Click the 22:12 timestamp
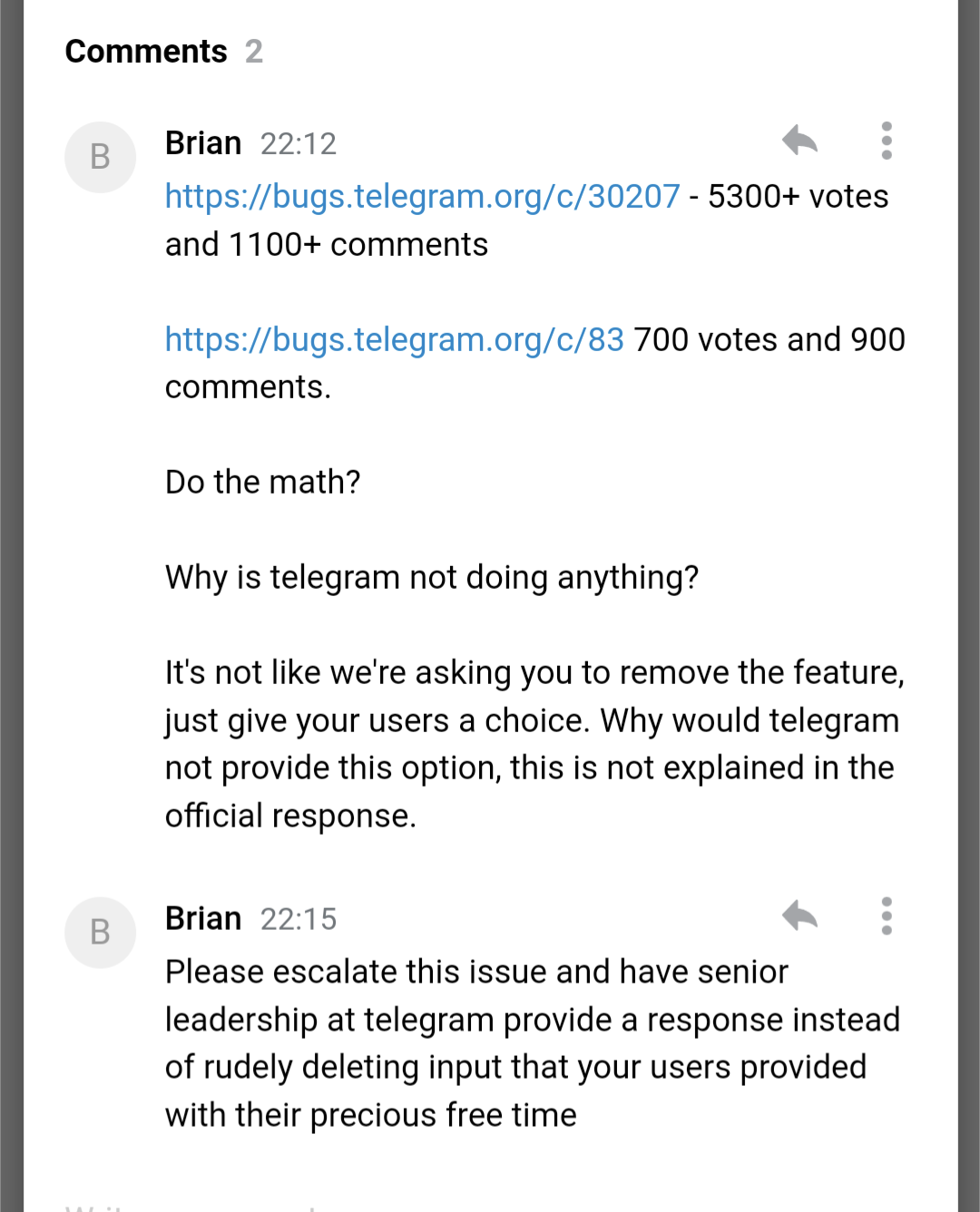980x1212 pixels. click(x=298, y=144)
